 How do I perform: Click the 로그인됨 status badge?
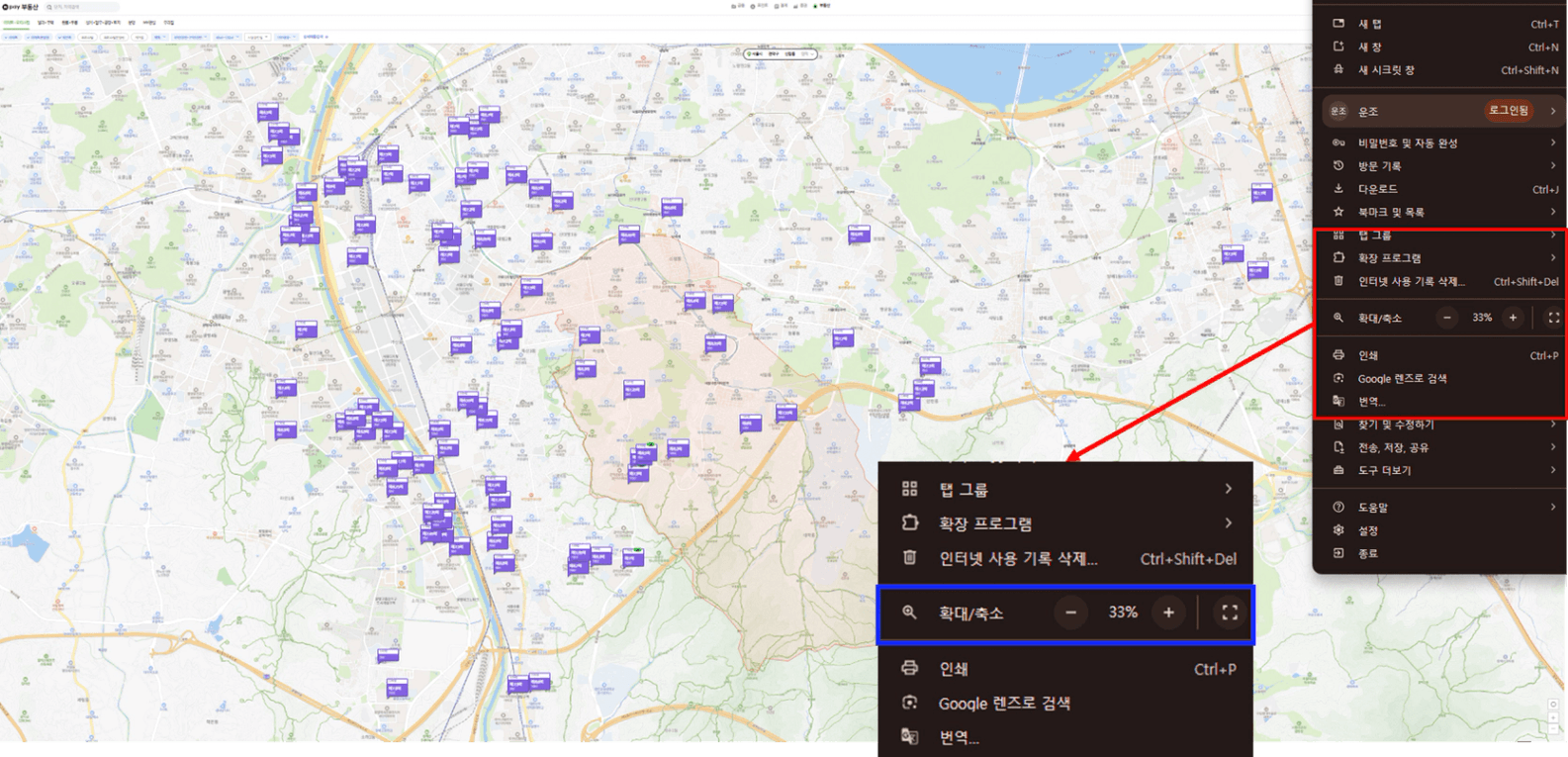tap(1509, 111)
